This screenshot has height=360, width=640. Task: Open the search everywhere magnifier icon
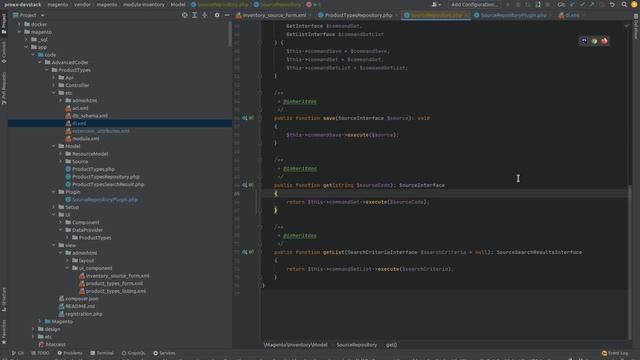click(x=624, y=4)
